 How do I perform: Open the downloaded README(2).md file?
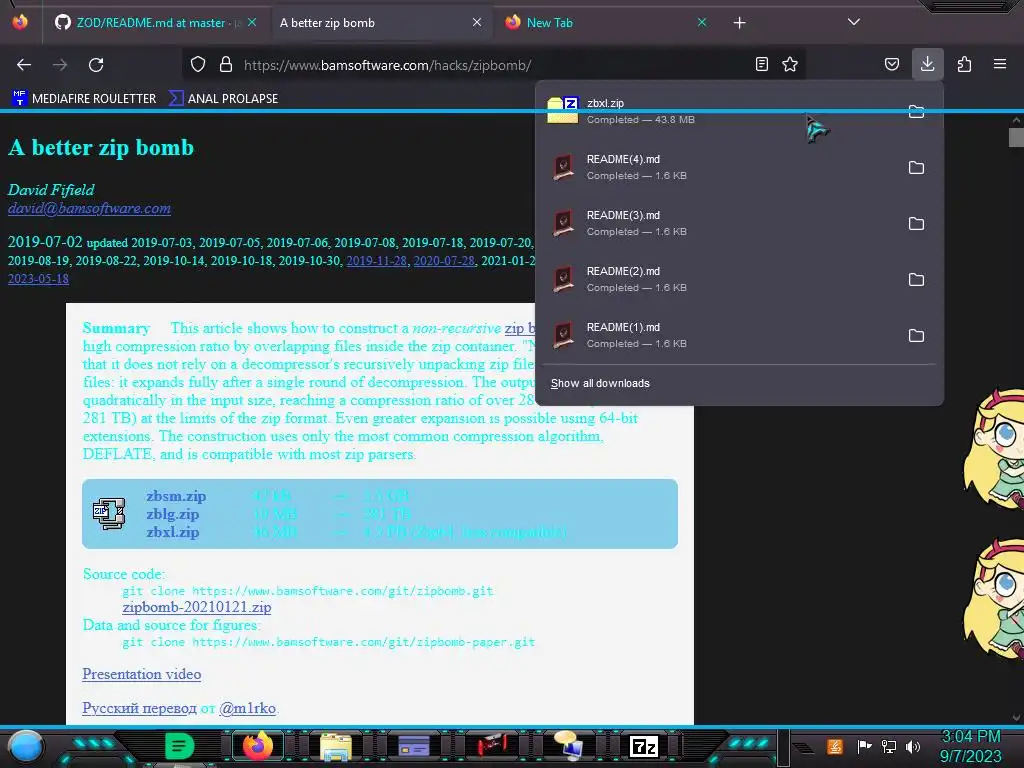click(718, 280)
